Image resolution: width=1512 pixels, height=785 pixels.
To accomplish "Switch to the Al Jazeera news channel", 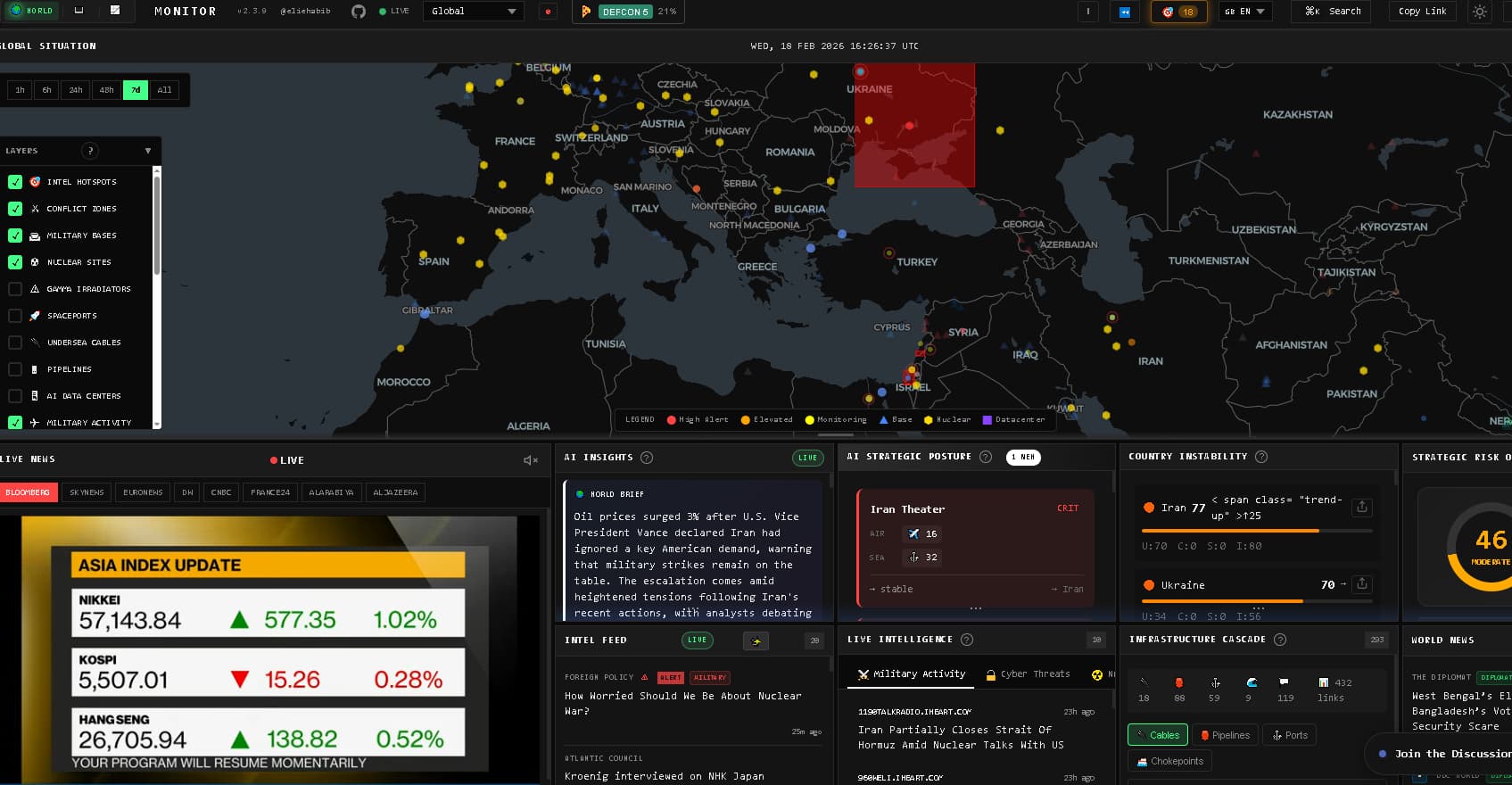I will [x=395, y=492].
